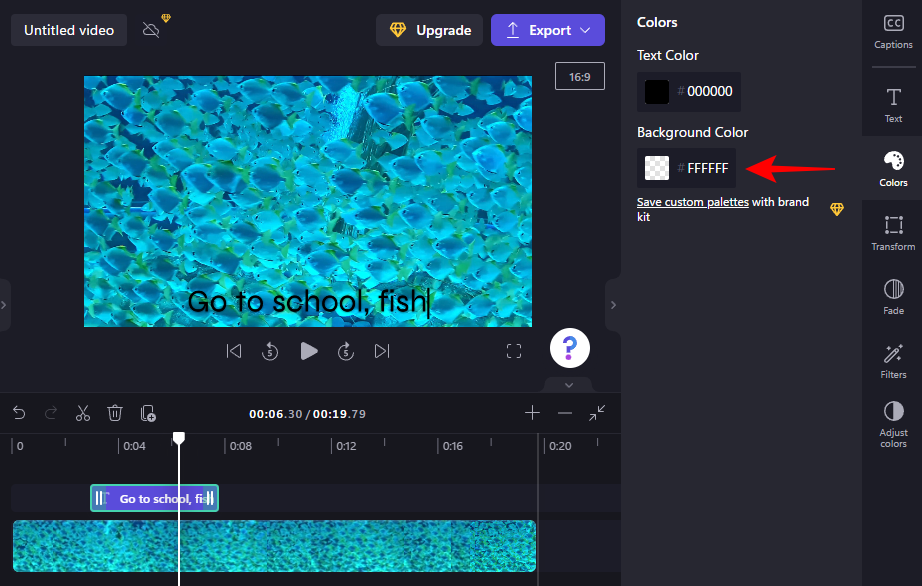Enter fullscreen preview mode
The width and height of the screenshot is (922, 586).
(514, 351)
